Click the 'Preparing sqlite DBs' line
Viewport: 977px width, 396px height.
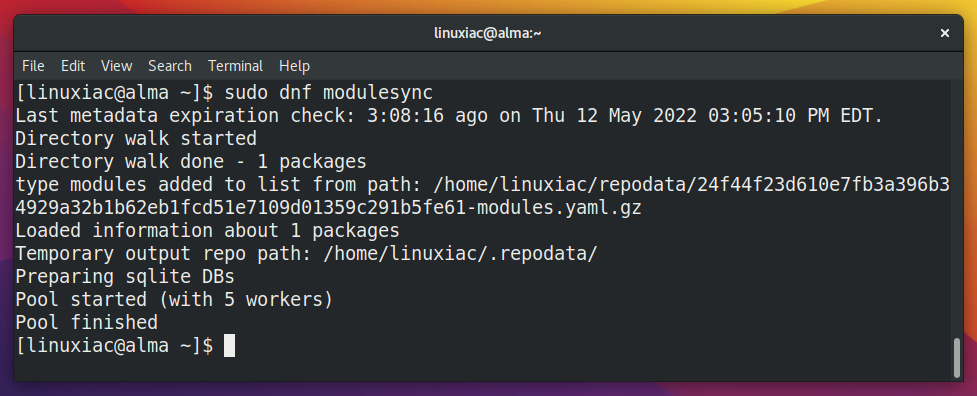coord(125,276)
